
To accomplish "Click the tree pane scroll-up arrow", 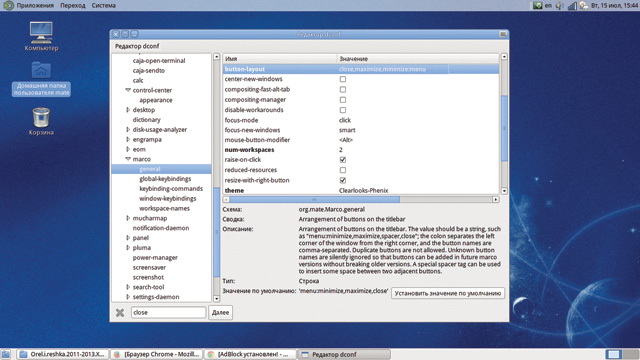I will [216, 57].
